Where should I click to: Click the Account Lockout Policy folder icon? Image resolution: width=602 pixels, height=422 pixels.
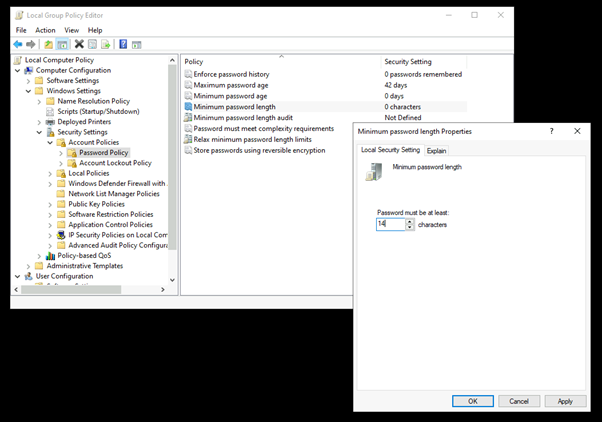point(72,163)
